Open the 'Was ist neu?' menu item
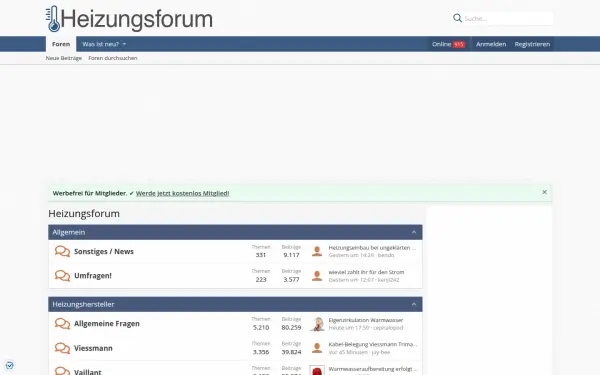The width and height of the screenshot is (600, 375). coord(100,44)
